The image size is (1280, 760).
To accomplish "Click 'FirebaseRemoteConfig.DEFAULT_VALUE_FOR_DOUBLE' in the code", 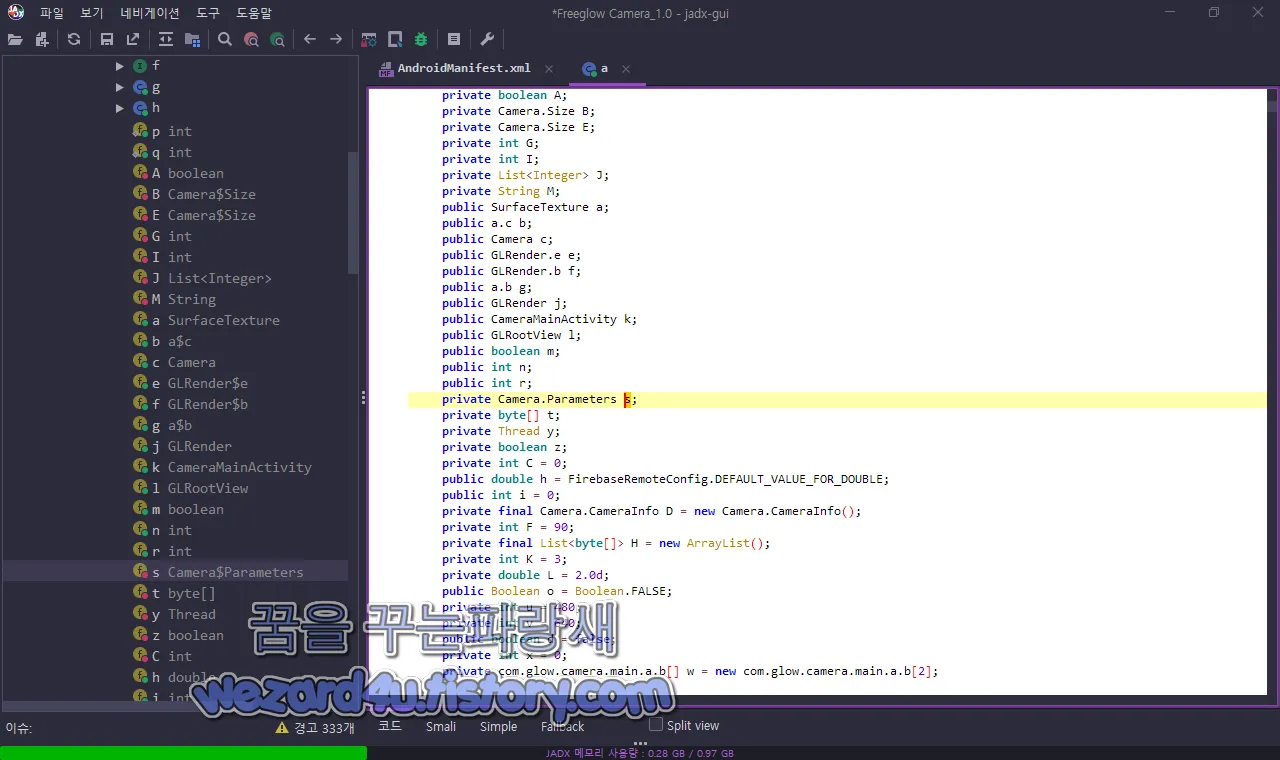I will (726, 479).
